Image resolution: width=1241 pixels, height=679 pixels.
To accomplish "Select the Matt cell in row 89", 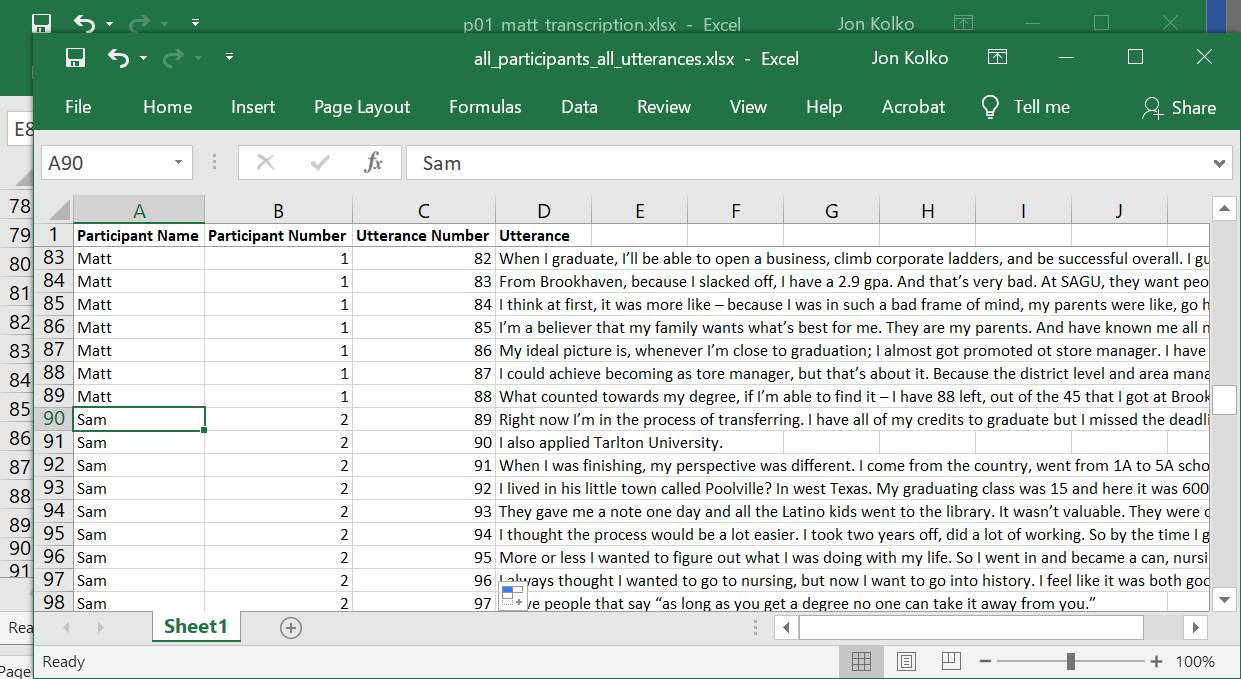I will pos(139,396).
